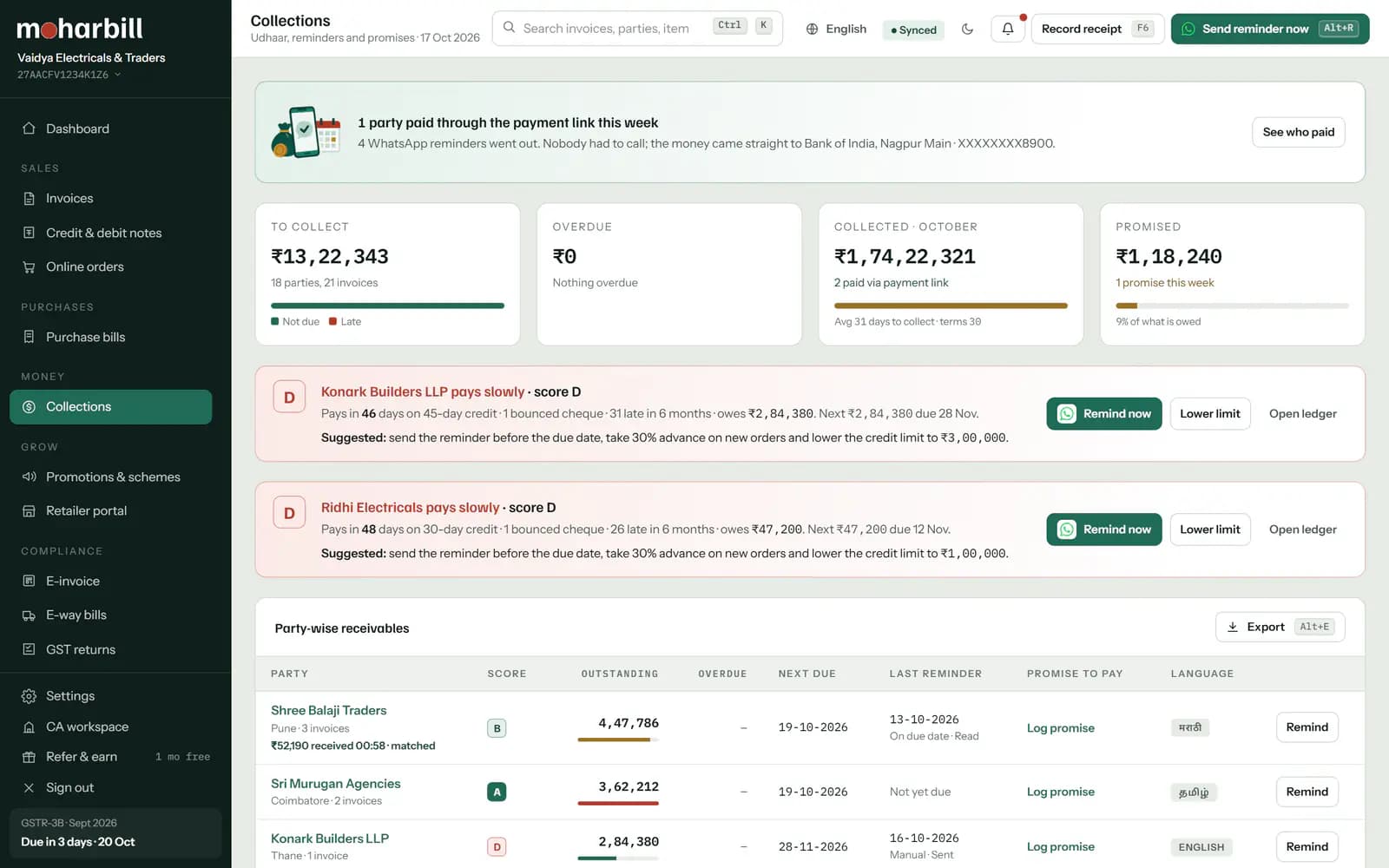
Task: Click Lower limit for Ridhi Electricals
Action: (1209, 529)
